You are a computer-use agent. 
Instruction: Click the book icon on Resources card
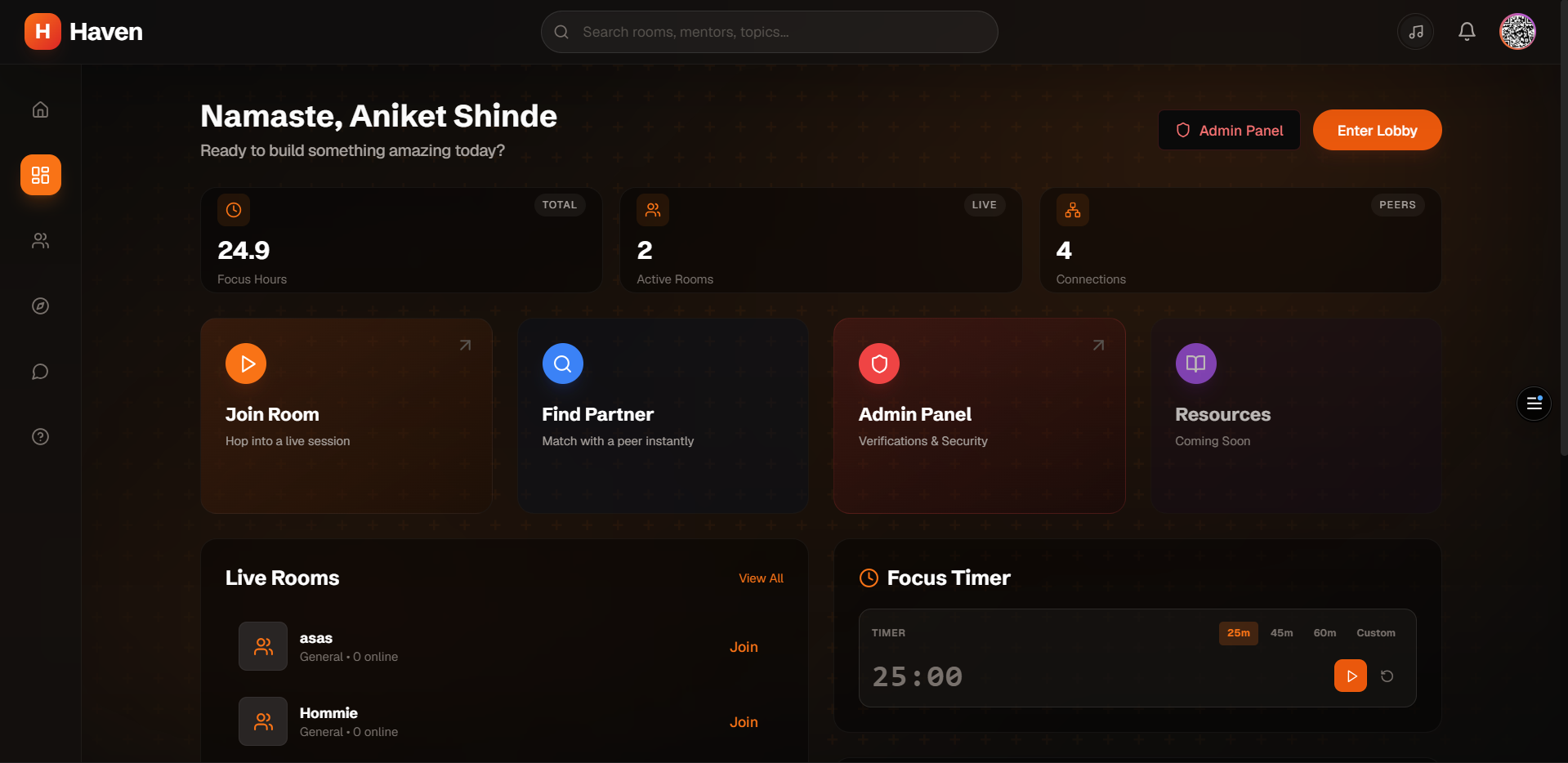[x=1196, y=364]
